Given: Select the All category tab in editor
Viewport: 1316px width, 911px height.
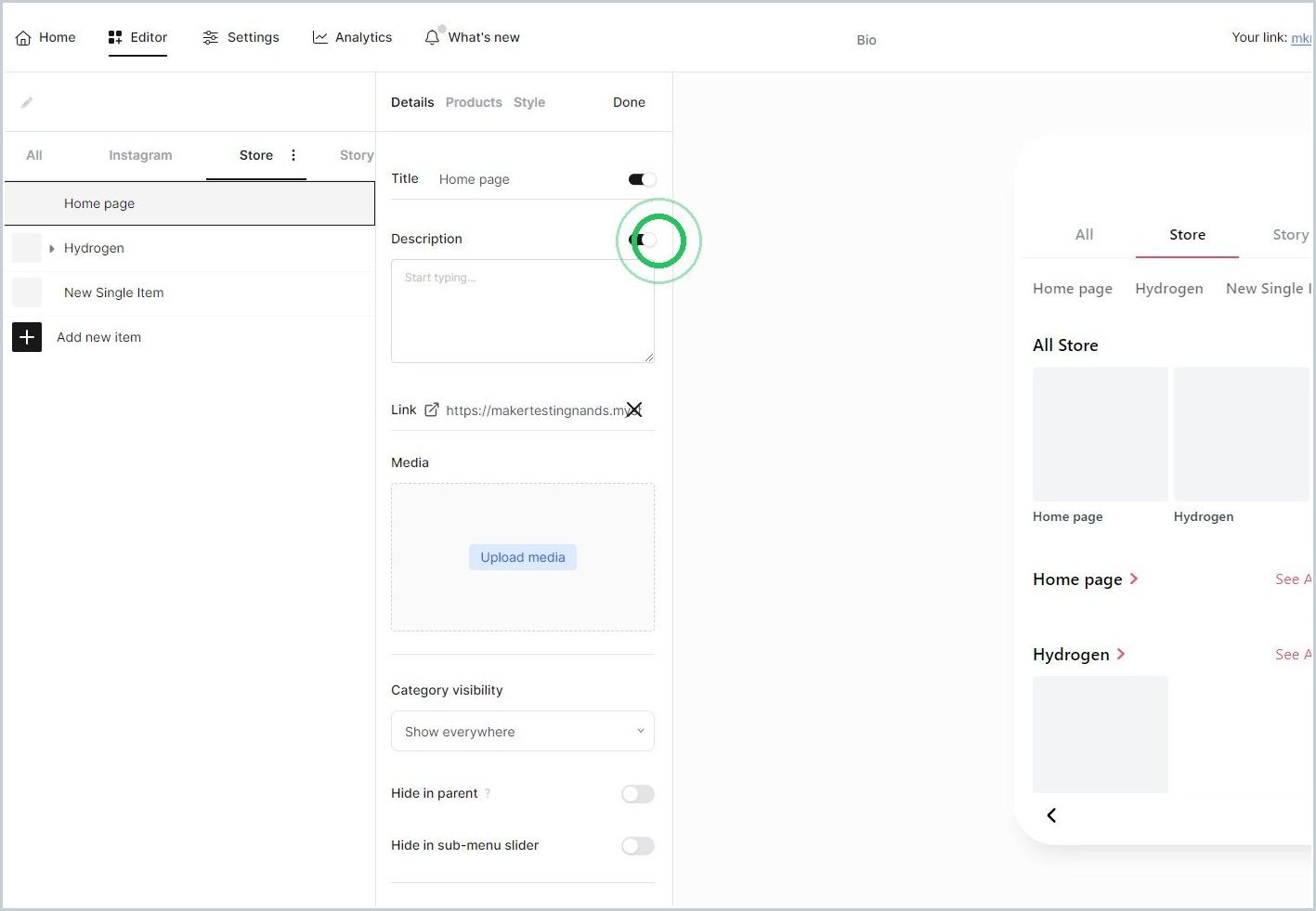Looking at the screenshot, I should (x=34, y=155).
